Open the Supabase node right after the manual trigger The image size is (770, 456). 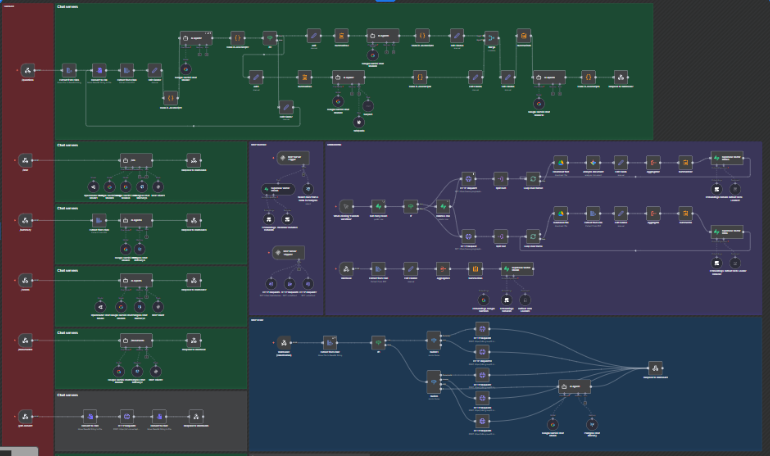pyautogui.click(x=378, y=206)
